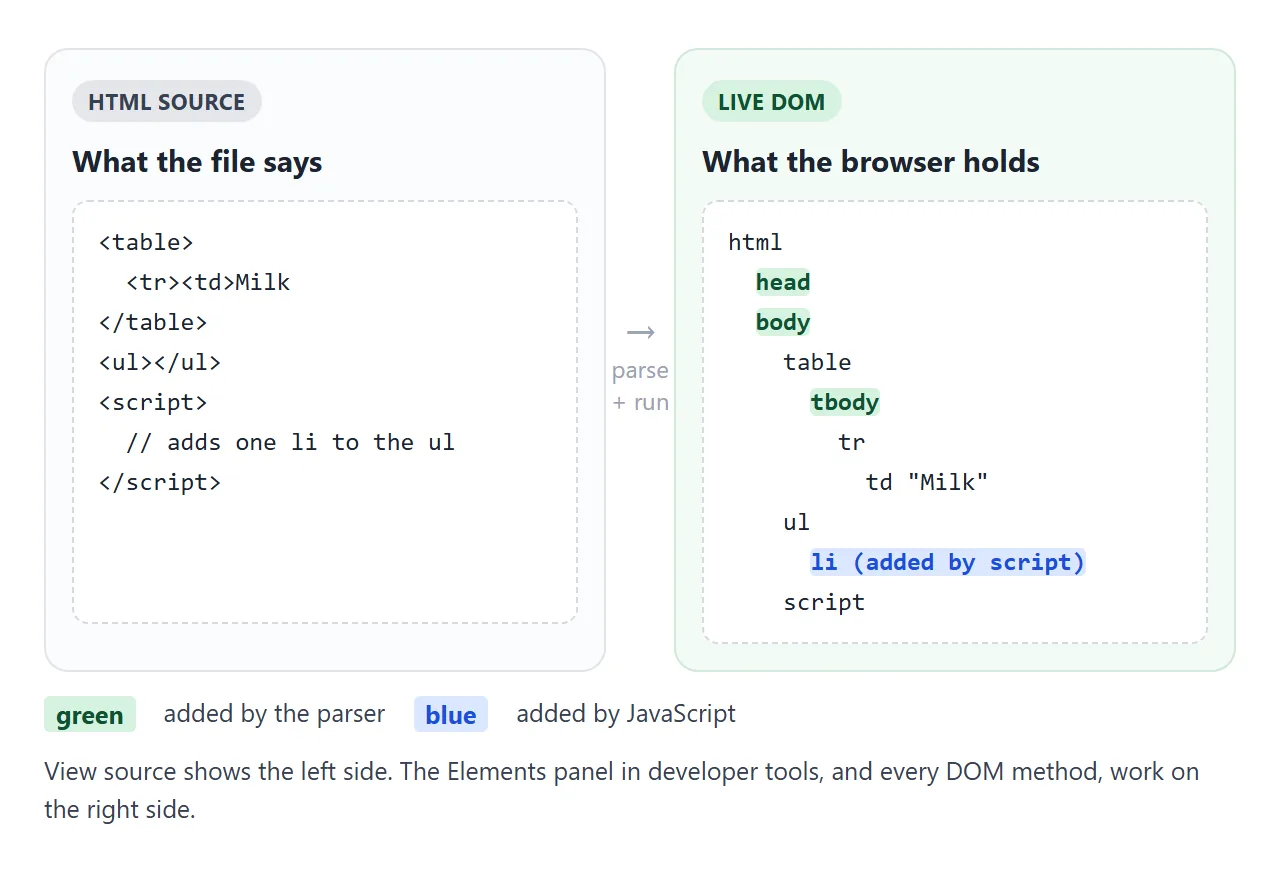Viewport: 1280px width, 880px height.
Task: Click "added by JavaScript" legend text
Action: click(626, 714)
